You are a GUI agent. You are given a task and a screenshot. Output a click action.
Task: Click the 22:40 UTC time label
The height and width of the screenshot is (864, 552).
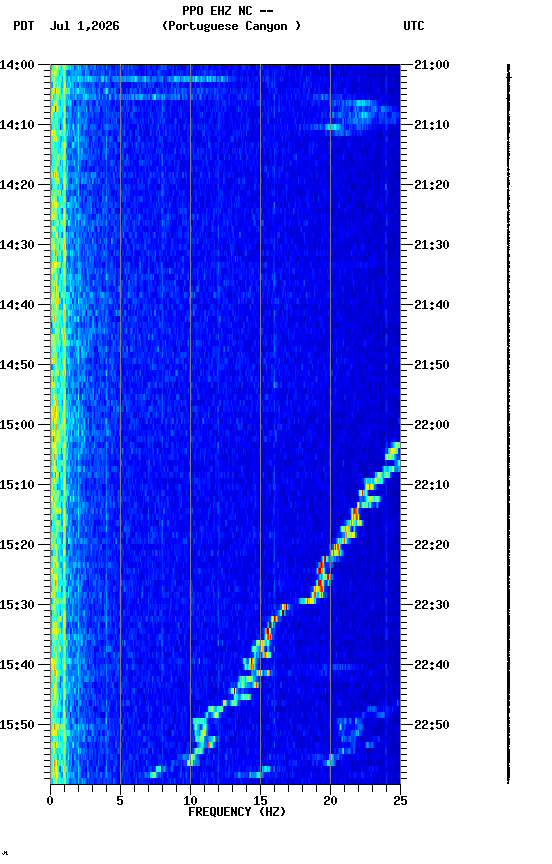(432, 666)
